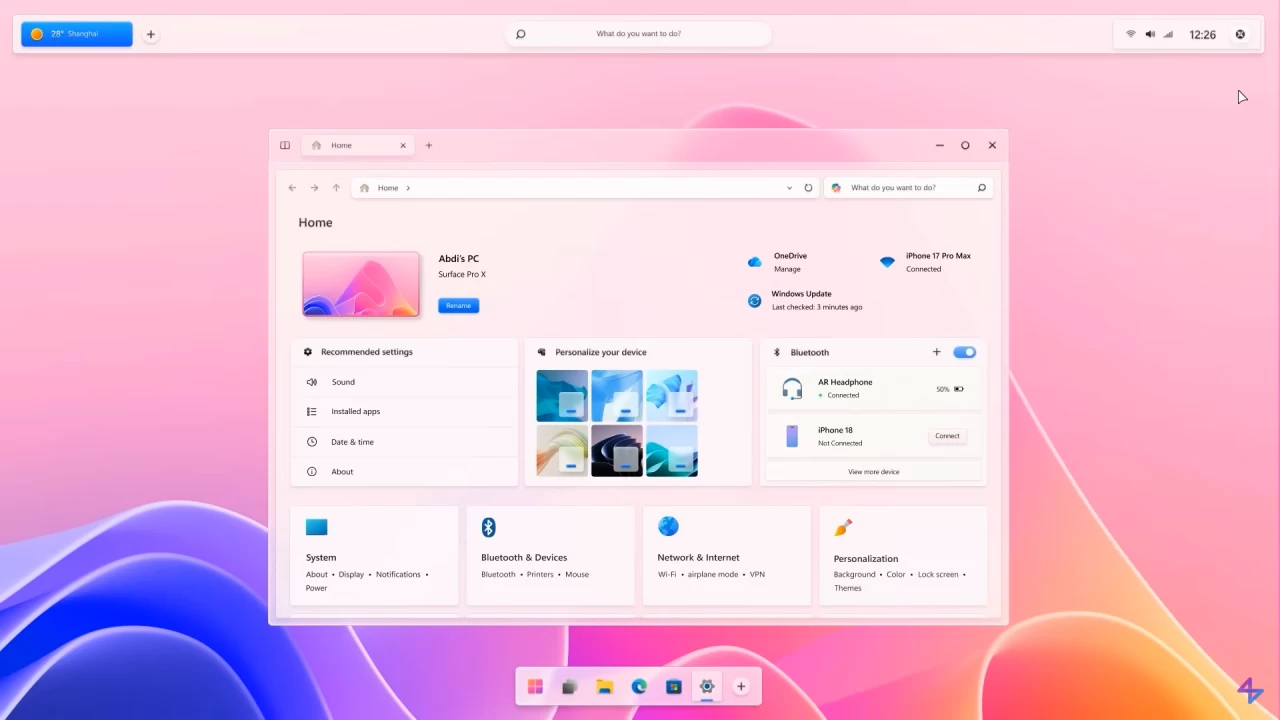The height and width of the screenshot is (720, 1280).
Task: Click the up navigation arrow
Action: click(x=336, y=187)
